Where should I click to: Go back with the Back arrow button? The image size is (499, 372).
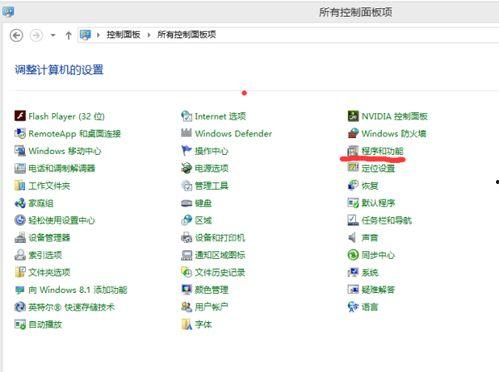click(16, 35)
